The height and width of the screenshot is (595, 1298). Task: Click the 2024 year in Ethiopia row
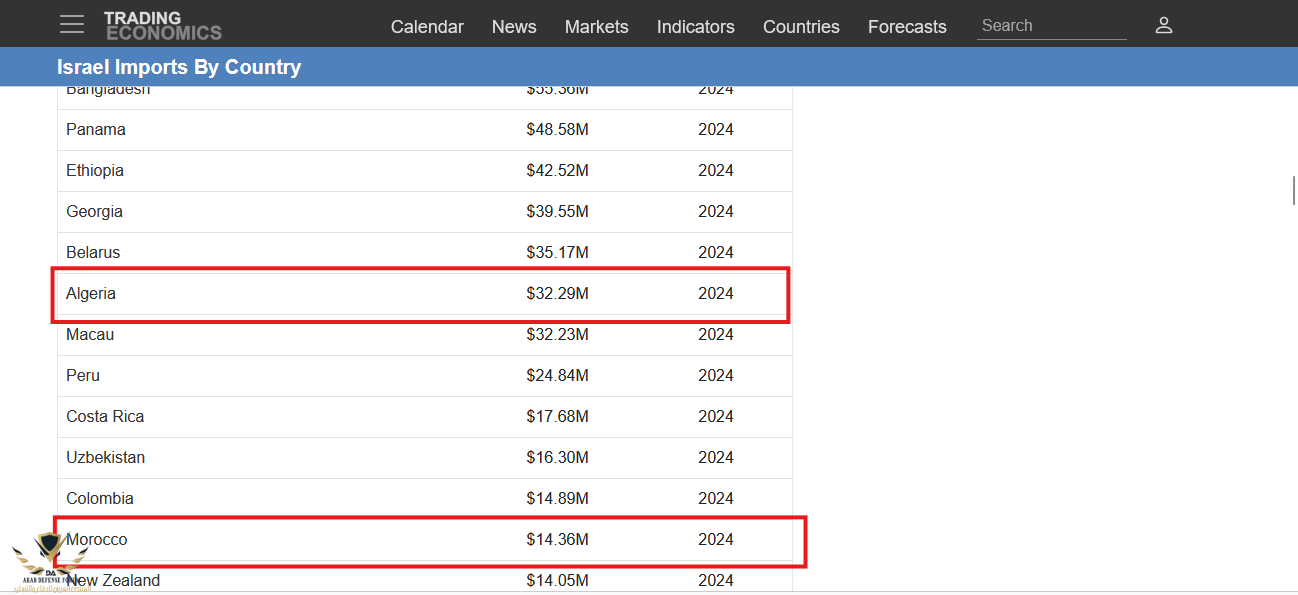(x=716, y=171)
